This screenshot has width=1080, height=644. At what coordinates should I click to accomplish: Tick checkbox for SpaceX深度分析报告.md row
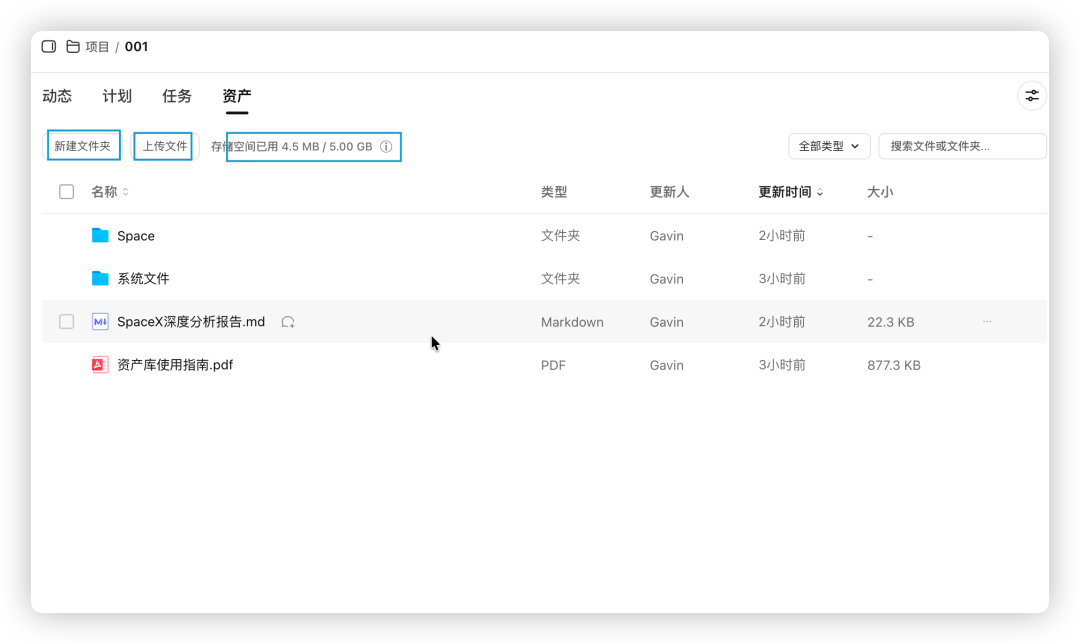pos(66,322)
